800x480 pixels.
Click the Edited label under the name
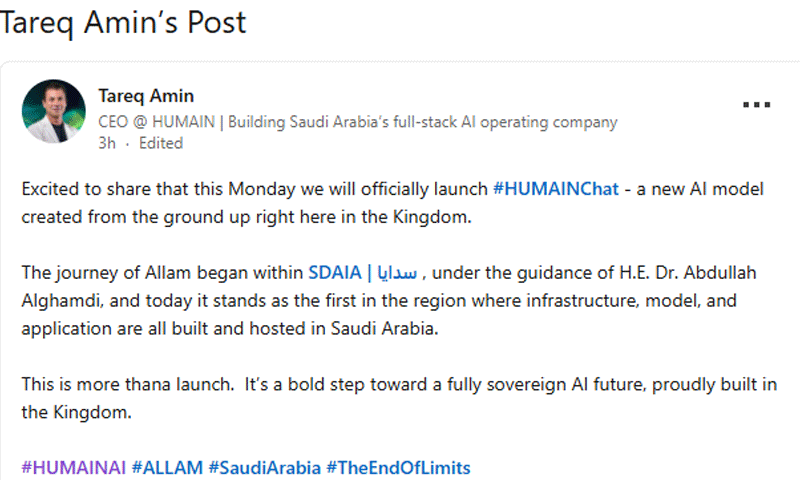(x=161, y=143)
